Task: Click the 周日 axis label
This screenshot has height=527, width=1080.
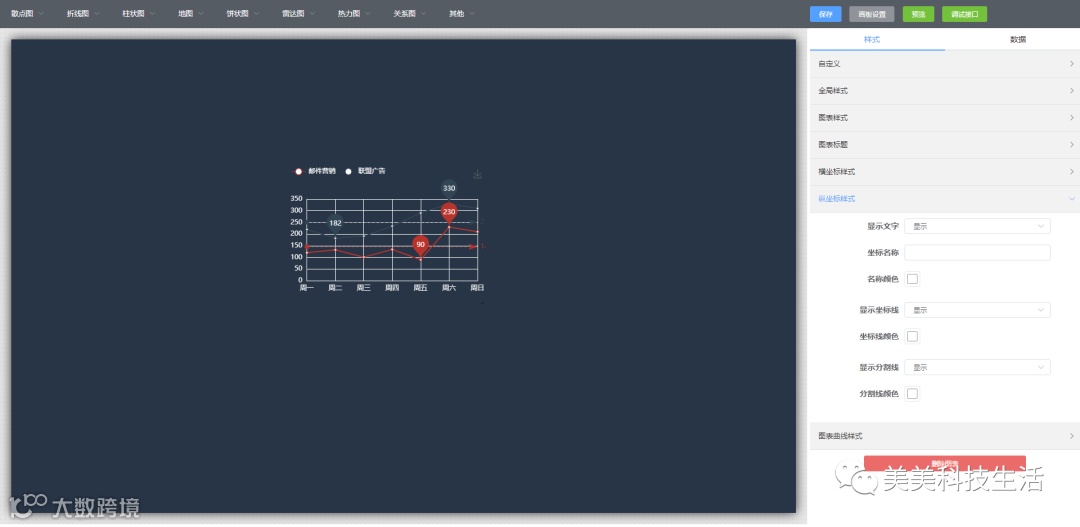Action: pyautogui.click(x=477, y=288)
